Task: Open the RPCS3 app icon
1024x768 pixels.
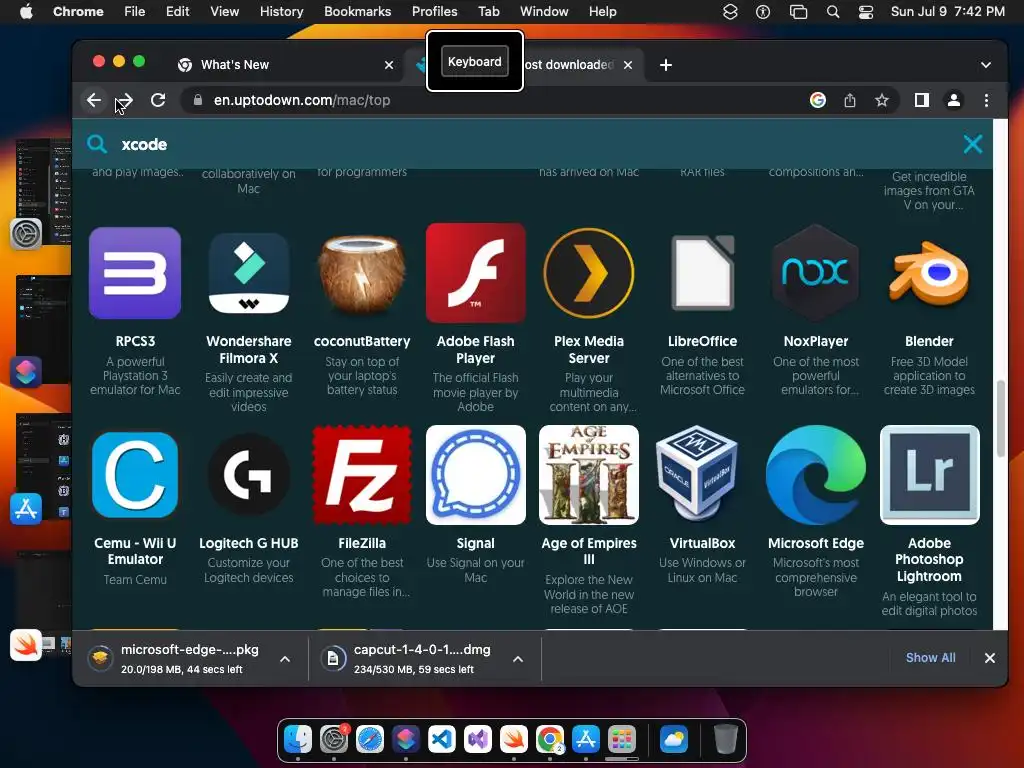Action: click(x=135, y=273)
